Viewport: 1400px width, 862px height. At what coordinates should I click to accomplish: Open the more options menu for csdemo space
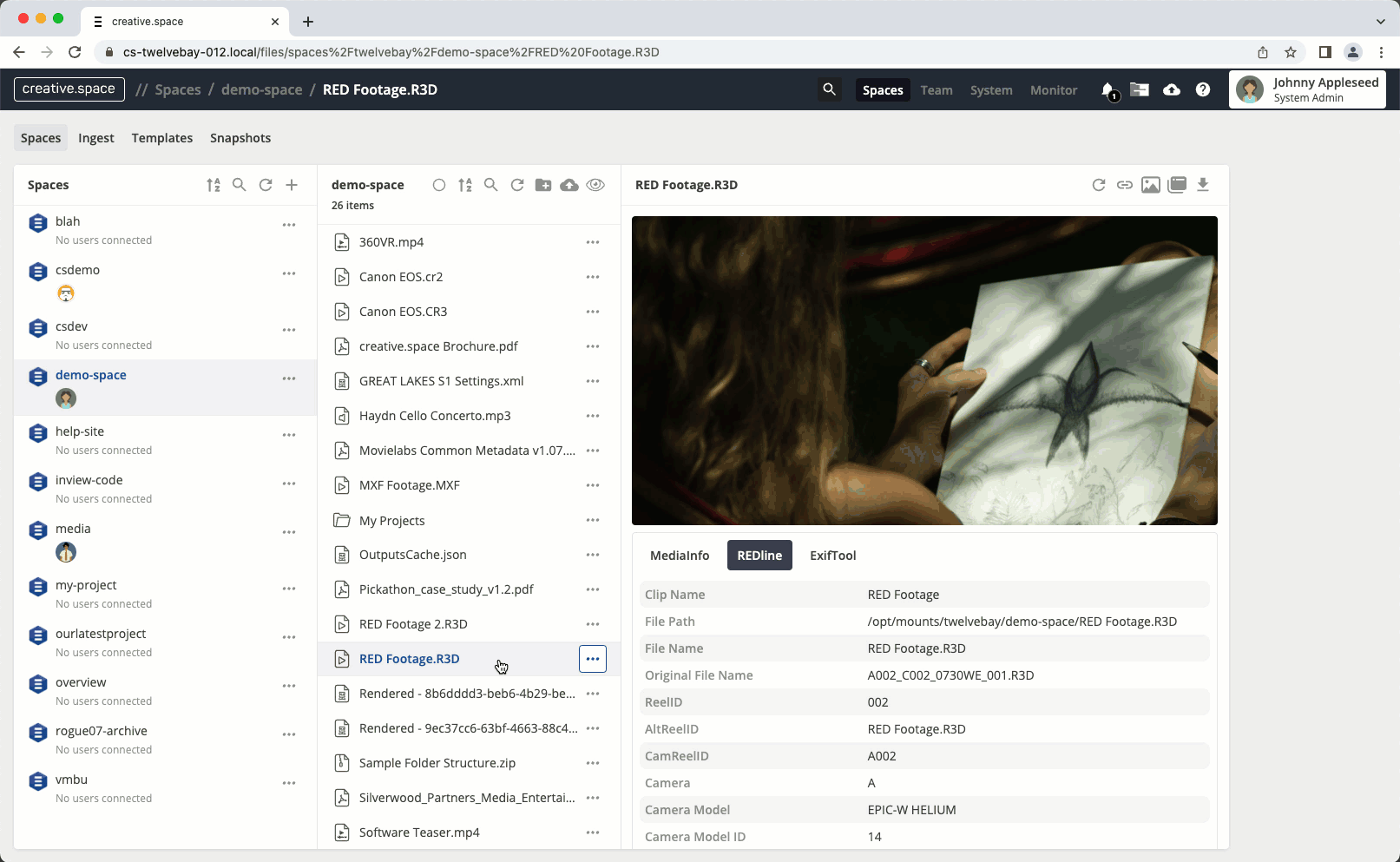(x=289, y=273)
